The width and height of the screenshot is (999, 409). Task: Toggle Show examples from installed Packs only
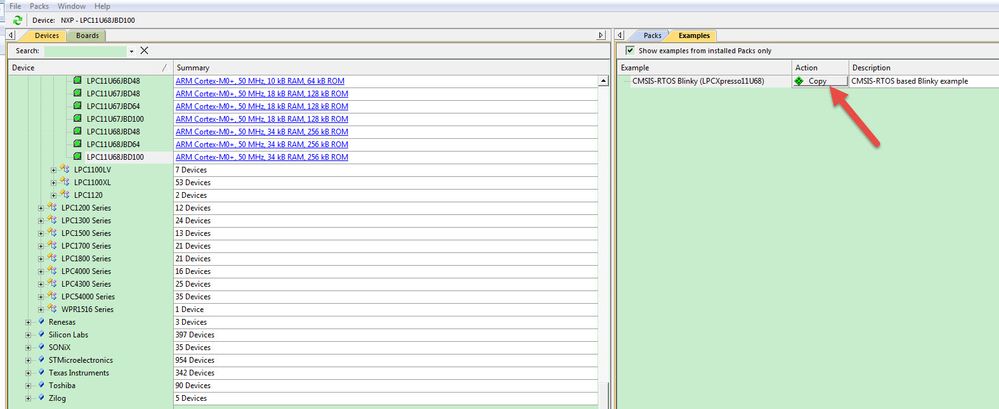pos(630,50)
